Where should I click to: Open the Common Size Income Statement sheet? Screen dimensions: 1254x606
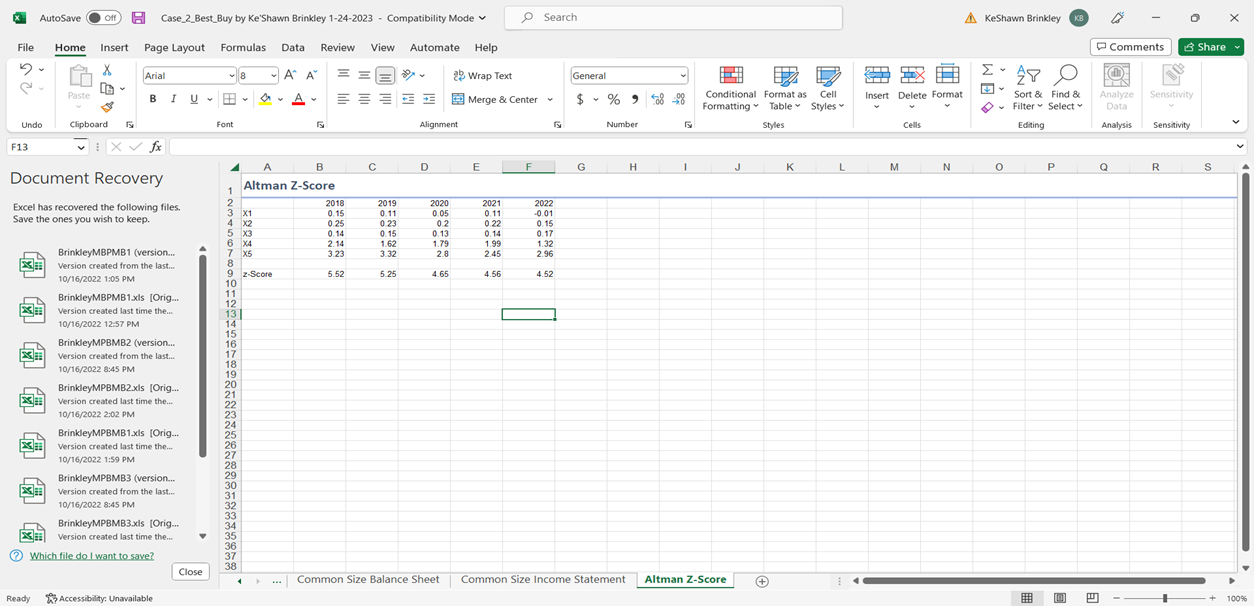coord(543,579)
